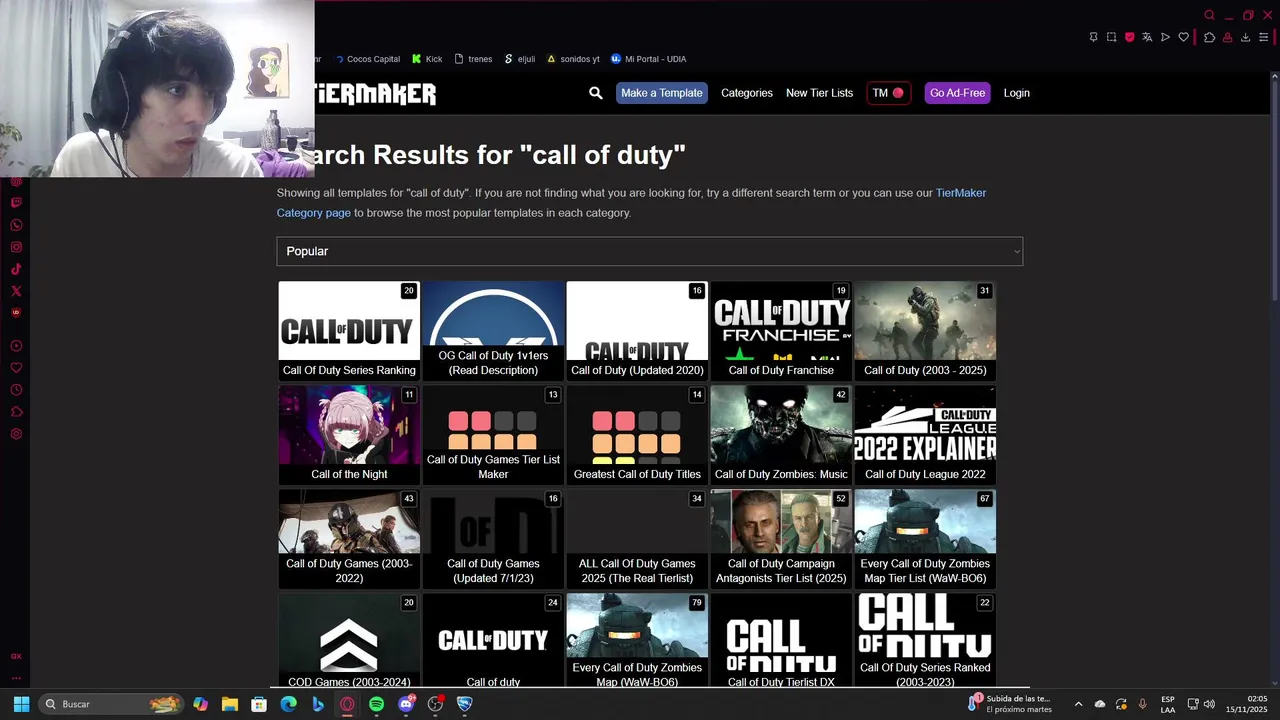
Task: Open the TierMaker search magnifier icon
Action: pyautogui.click(x=596, y=93)
